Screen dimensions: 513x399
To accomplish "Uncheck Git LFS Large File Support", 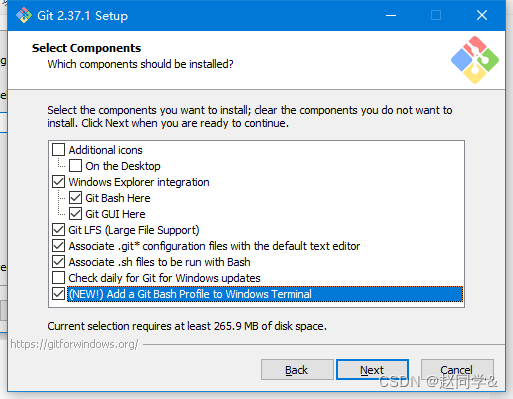I will coord(59,230).
